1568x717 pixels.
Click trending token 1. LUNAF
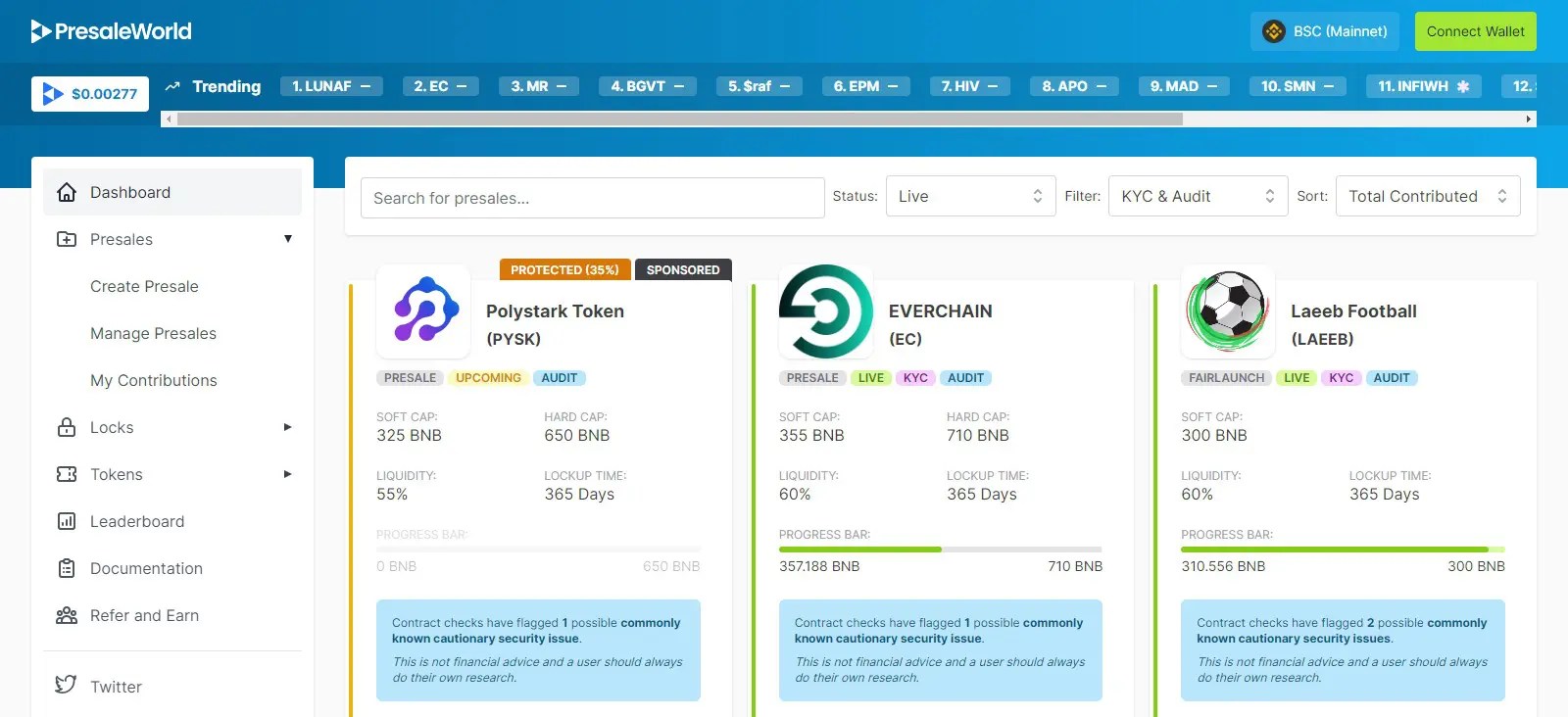tap(331, 86)
